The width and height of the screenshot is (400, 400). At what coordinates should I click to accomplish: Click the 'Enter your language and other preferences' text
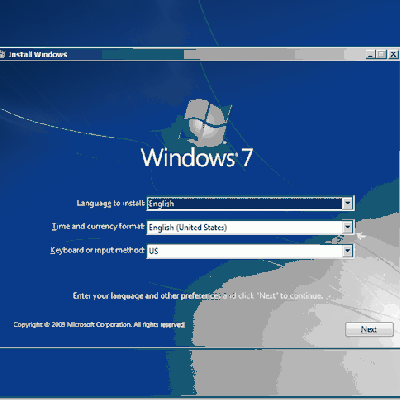pyautogui.click(x=198, y=296)
